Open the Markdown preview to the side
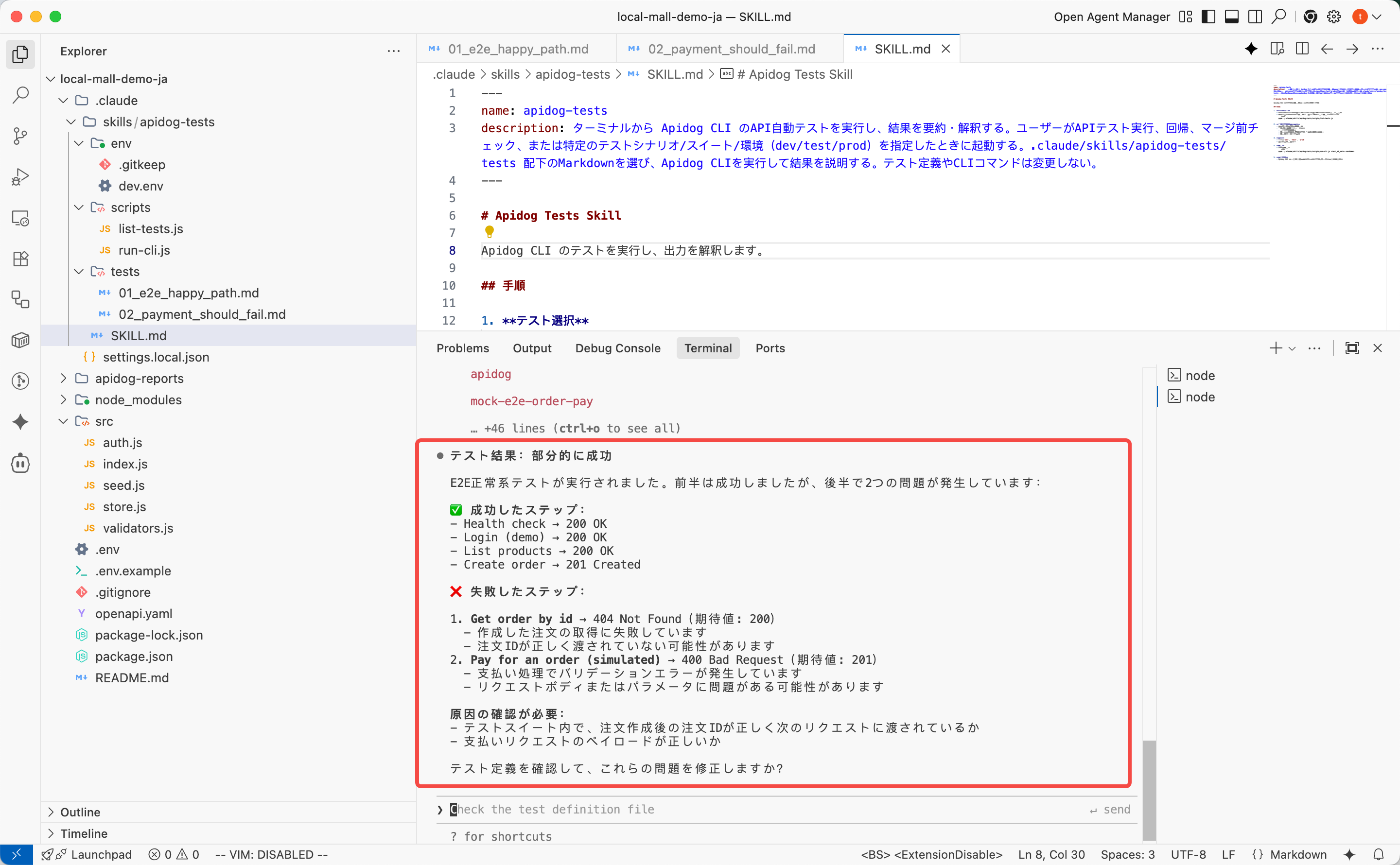Viewport: 1400px width, 865px height. click(x=1277, y=48)
